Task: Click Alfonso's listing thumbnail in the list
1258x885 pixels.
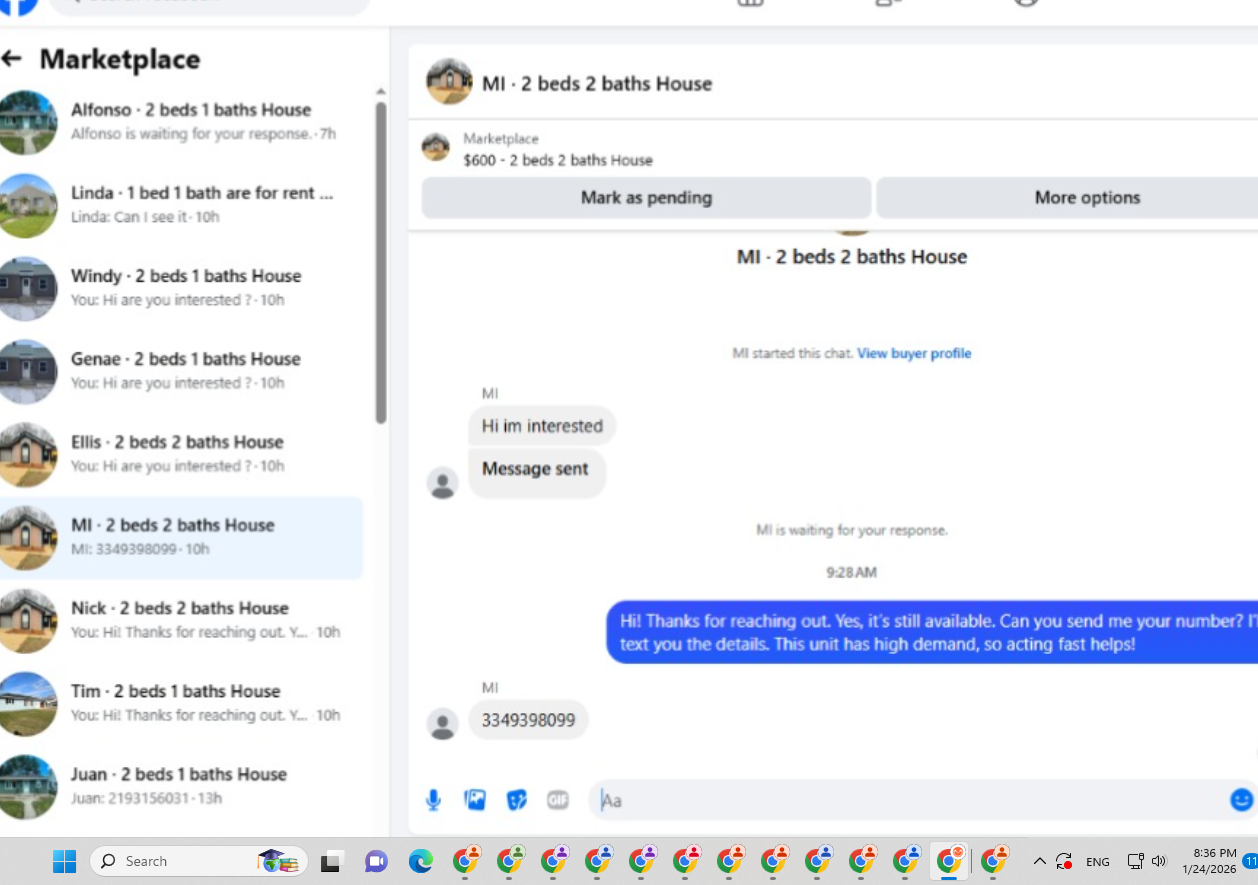Action: click(26, 122)
